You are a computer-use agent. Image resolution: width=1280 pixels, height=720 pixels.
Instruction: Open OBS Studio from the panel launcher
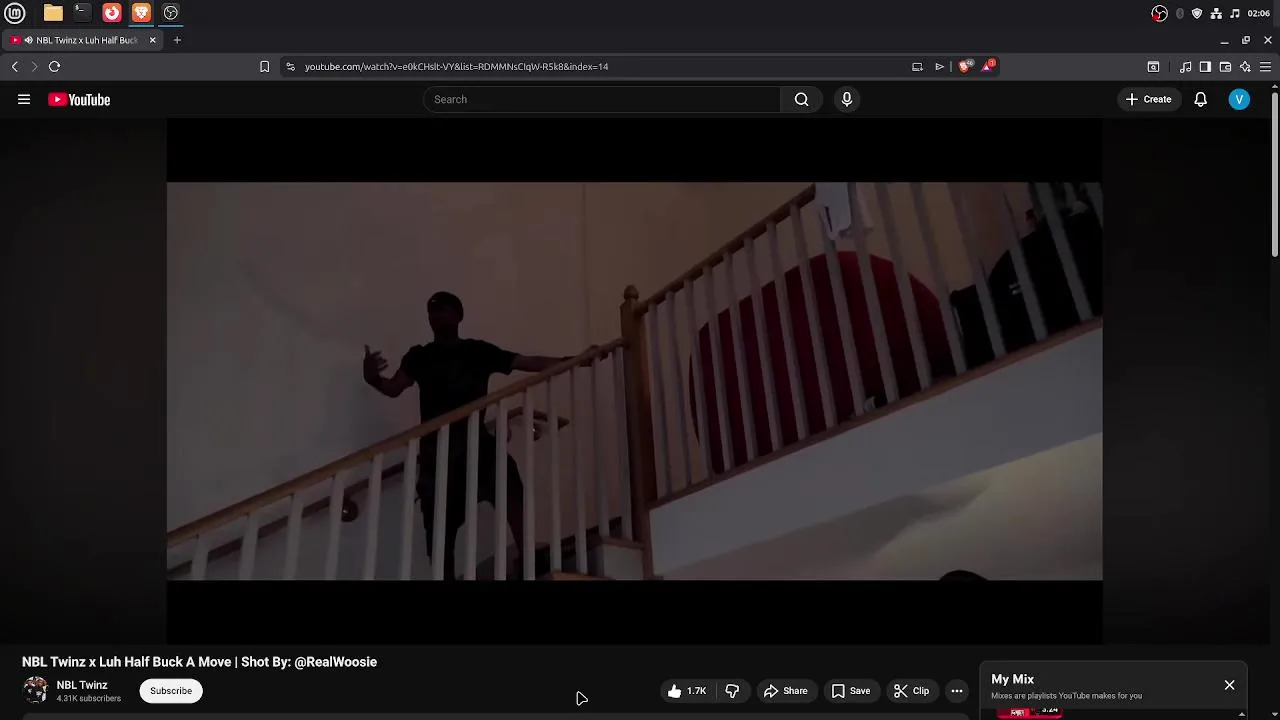(171, 13)
